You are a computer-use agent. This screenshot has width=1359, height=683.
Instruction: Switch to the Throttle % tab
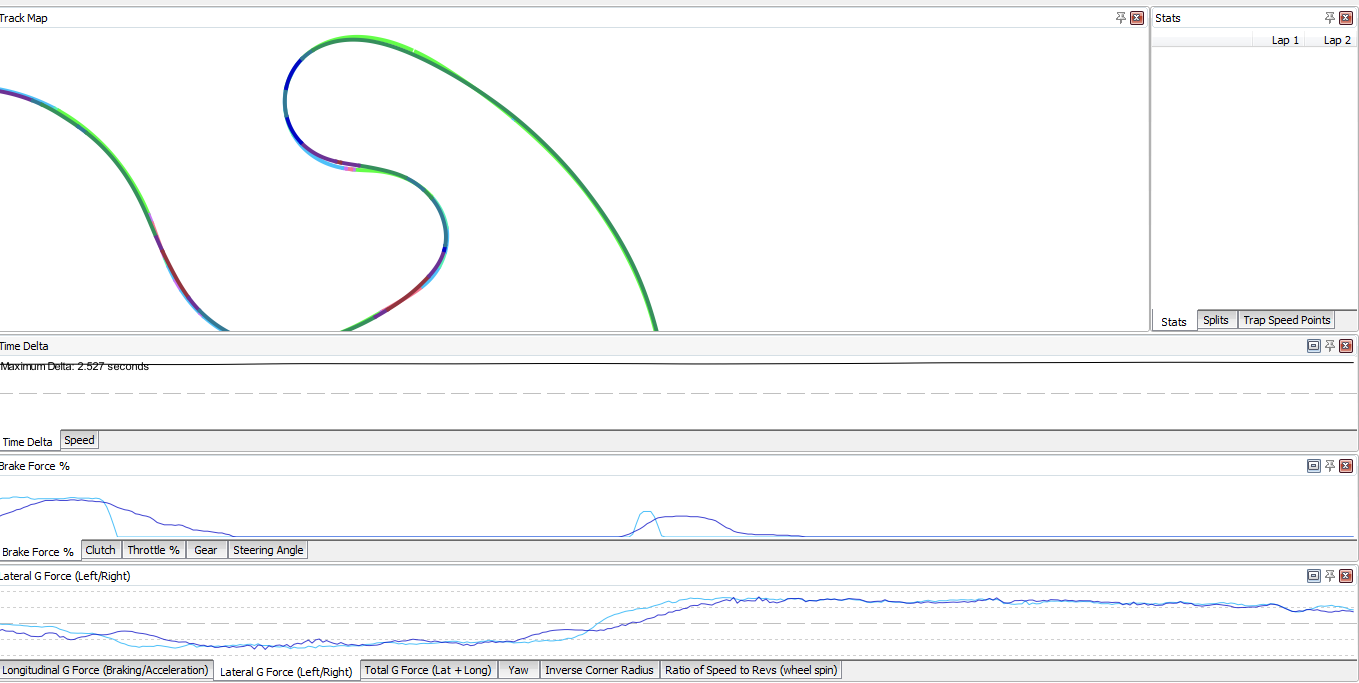153,550
